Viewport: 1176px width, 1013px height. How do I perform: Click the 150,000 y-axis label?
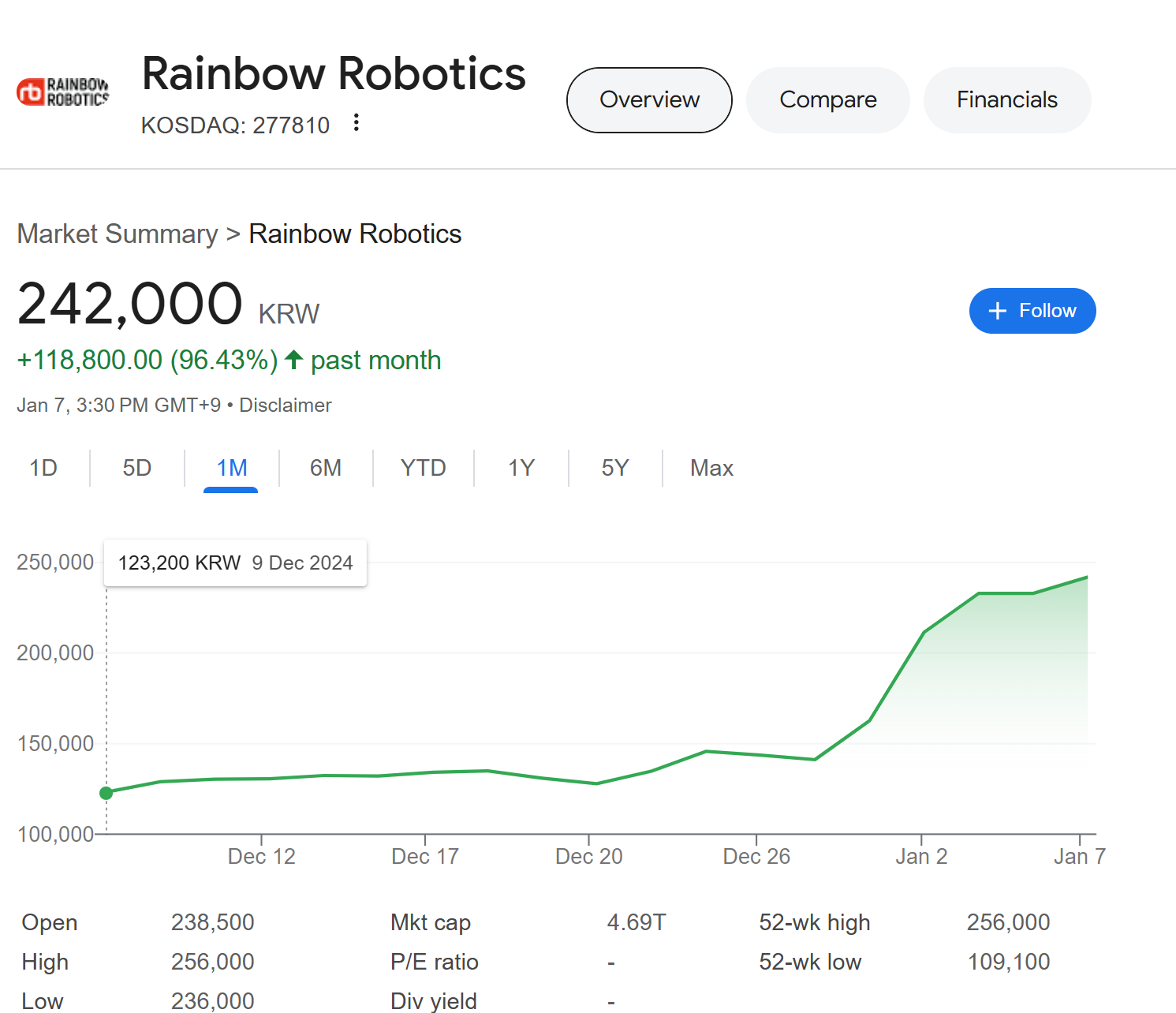(x=55, y=744)
